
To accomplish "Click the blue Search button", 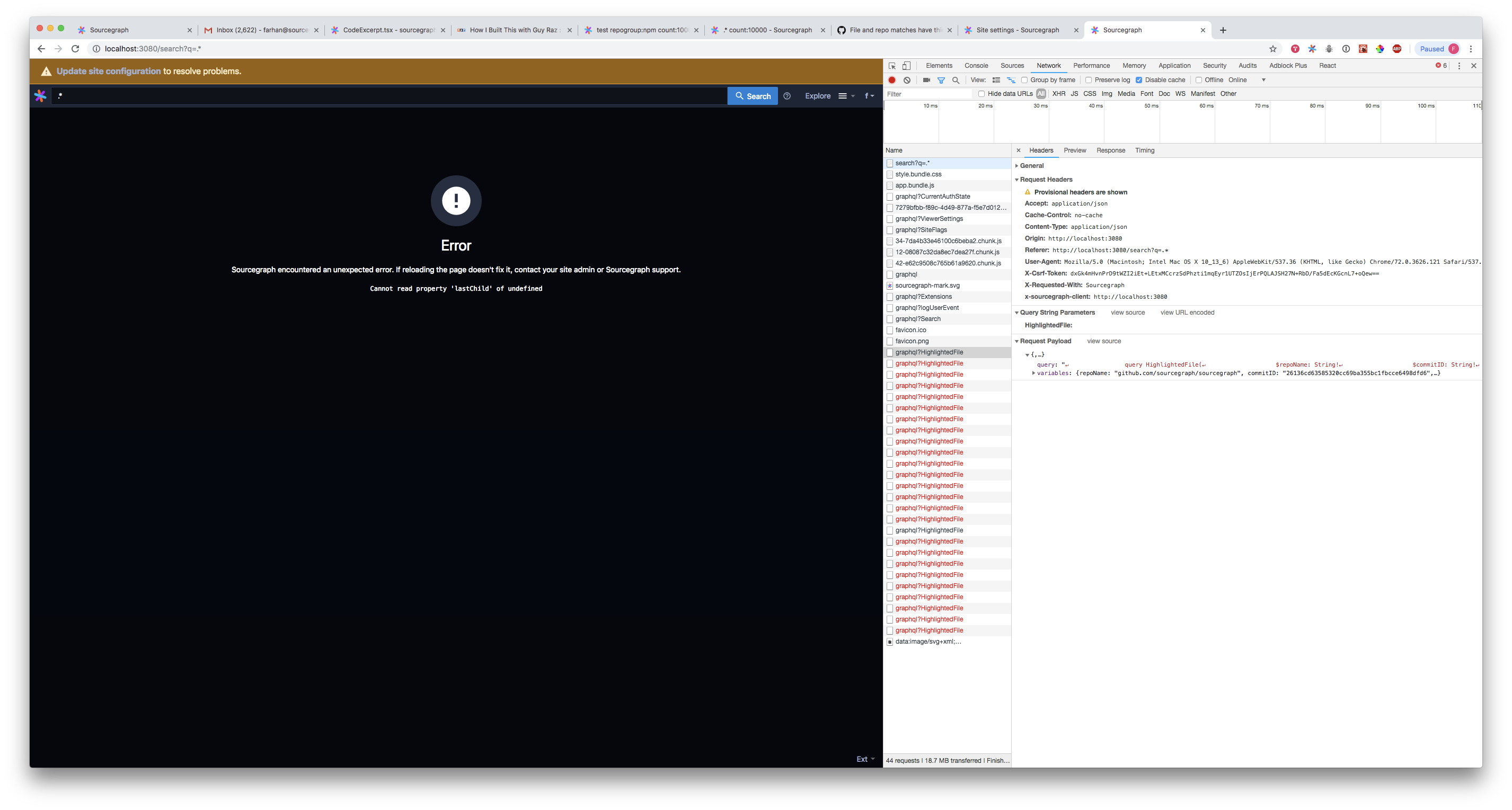I will point(753,95).
